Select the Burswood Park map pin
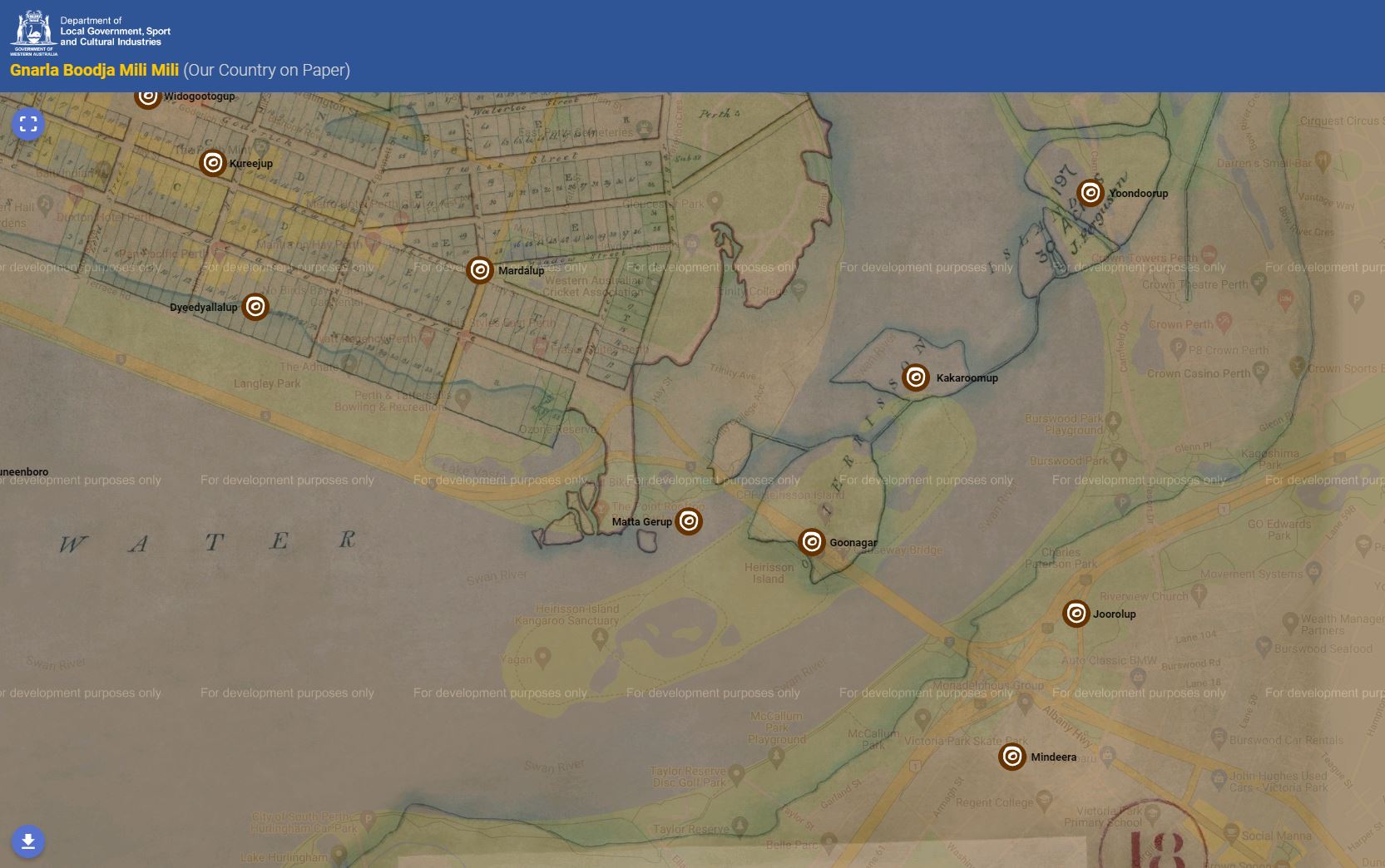1385x868 pixels. point(1119,458)
